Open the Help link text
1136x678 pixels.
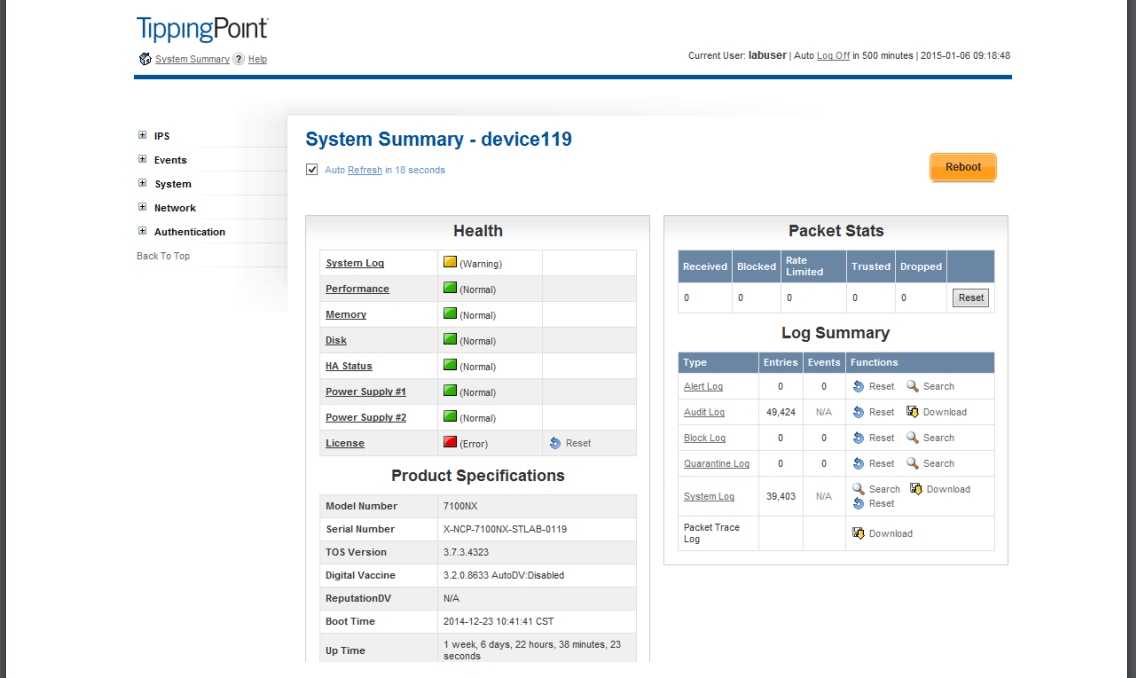tap(257, 59)
